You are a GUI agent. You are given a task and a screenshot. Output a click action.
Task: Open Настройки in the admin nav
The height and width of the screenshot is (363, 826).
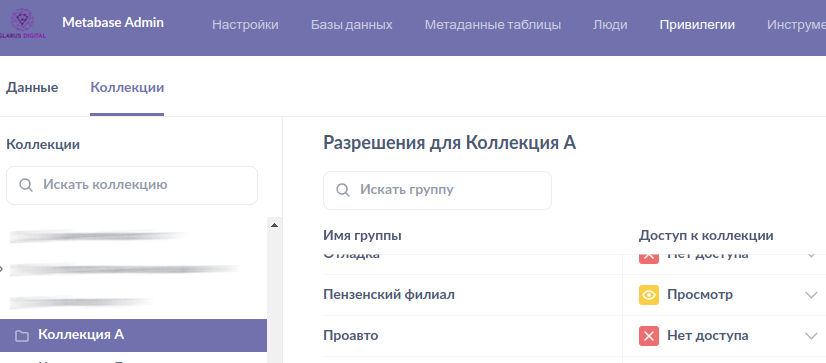pos(245,25)
